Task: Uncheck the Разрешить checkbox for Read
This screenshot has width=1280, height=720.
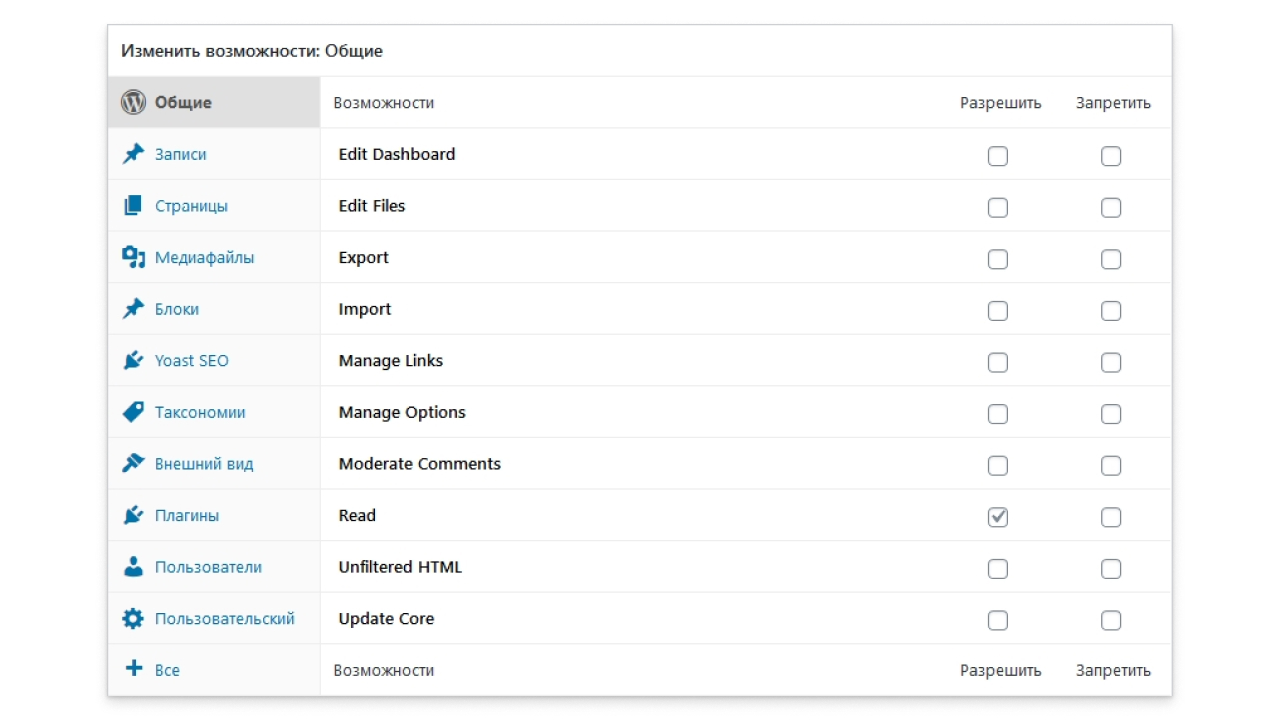Action: tap(998, 517)
